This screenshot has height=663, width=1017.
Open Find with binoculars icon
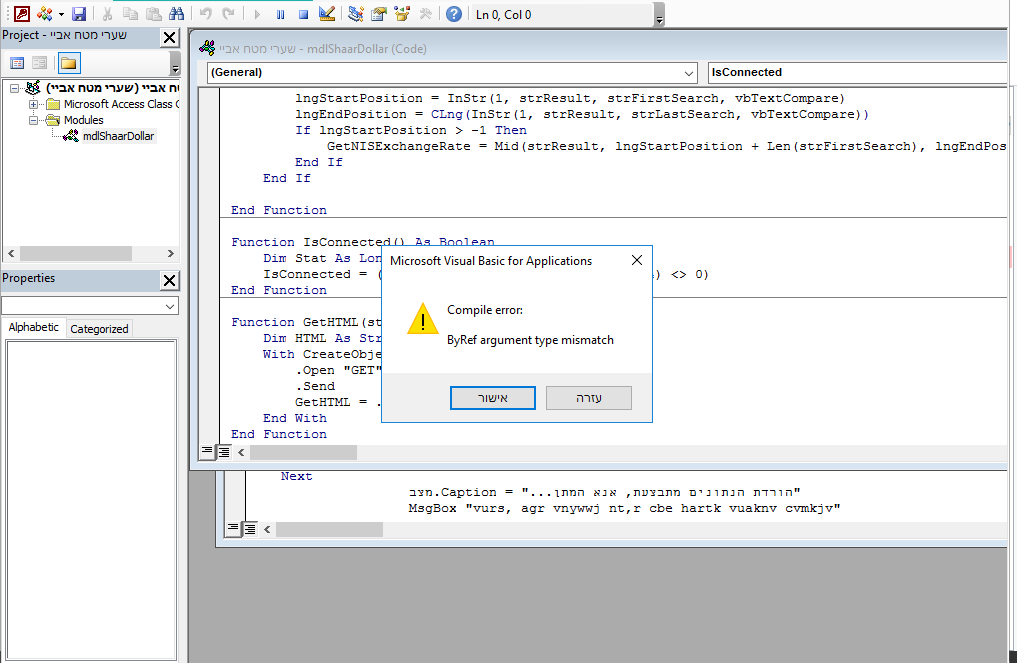tap(176, 14)
